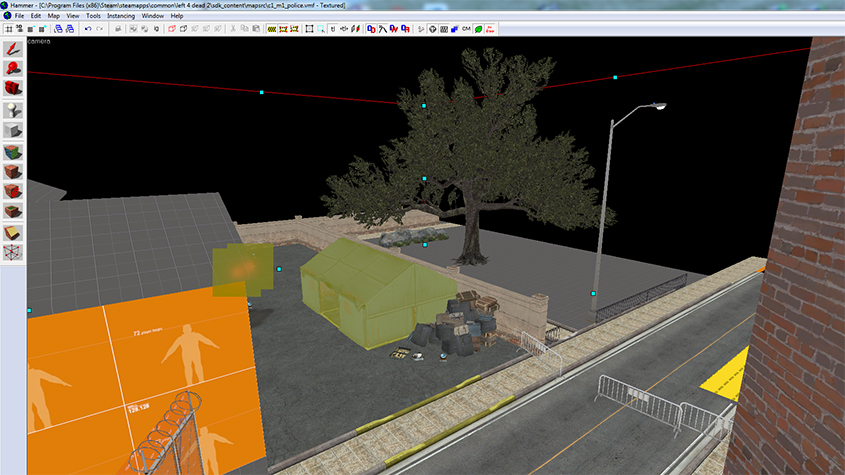Screen dimensions: 845x475
Task: Toggle the Auto-Selection cyan box icon
Action: click(321, 29)
